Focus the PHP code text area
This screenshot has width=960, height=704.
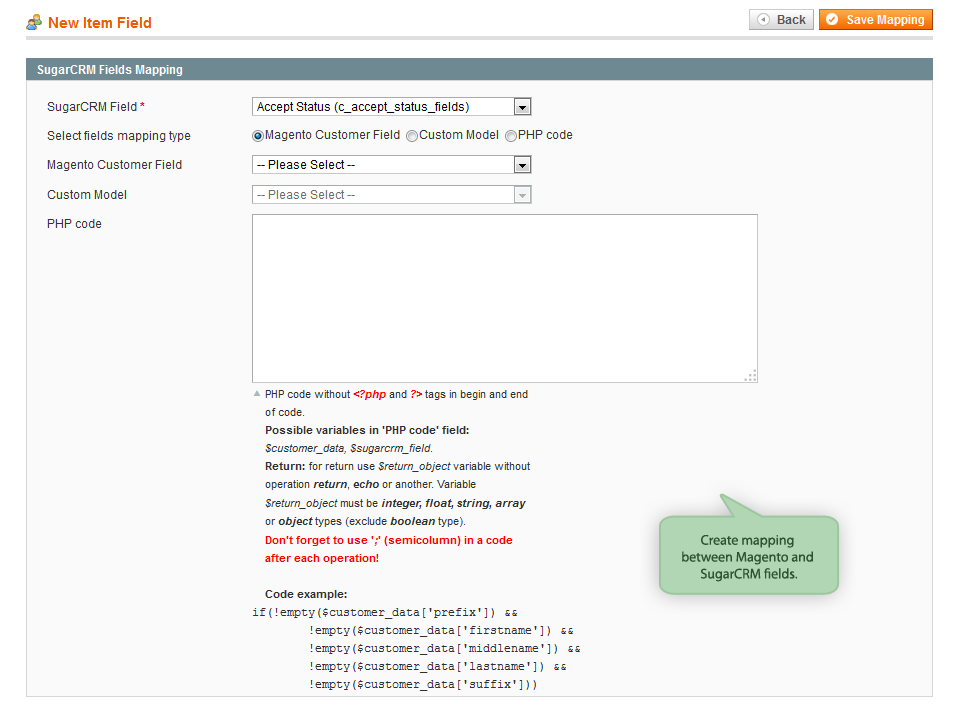point(504,298)
